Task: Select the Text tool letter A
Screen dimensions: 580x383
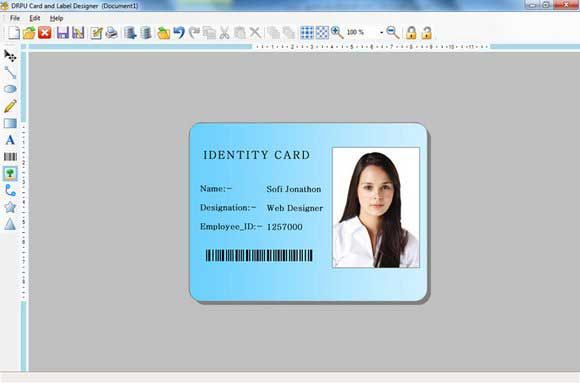Action: (x=10, y=140)
